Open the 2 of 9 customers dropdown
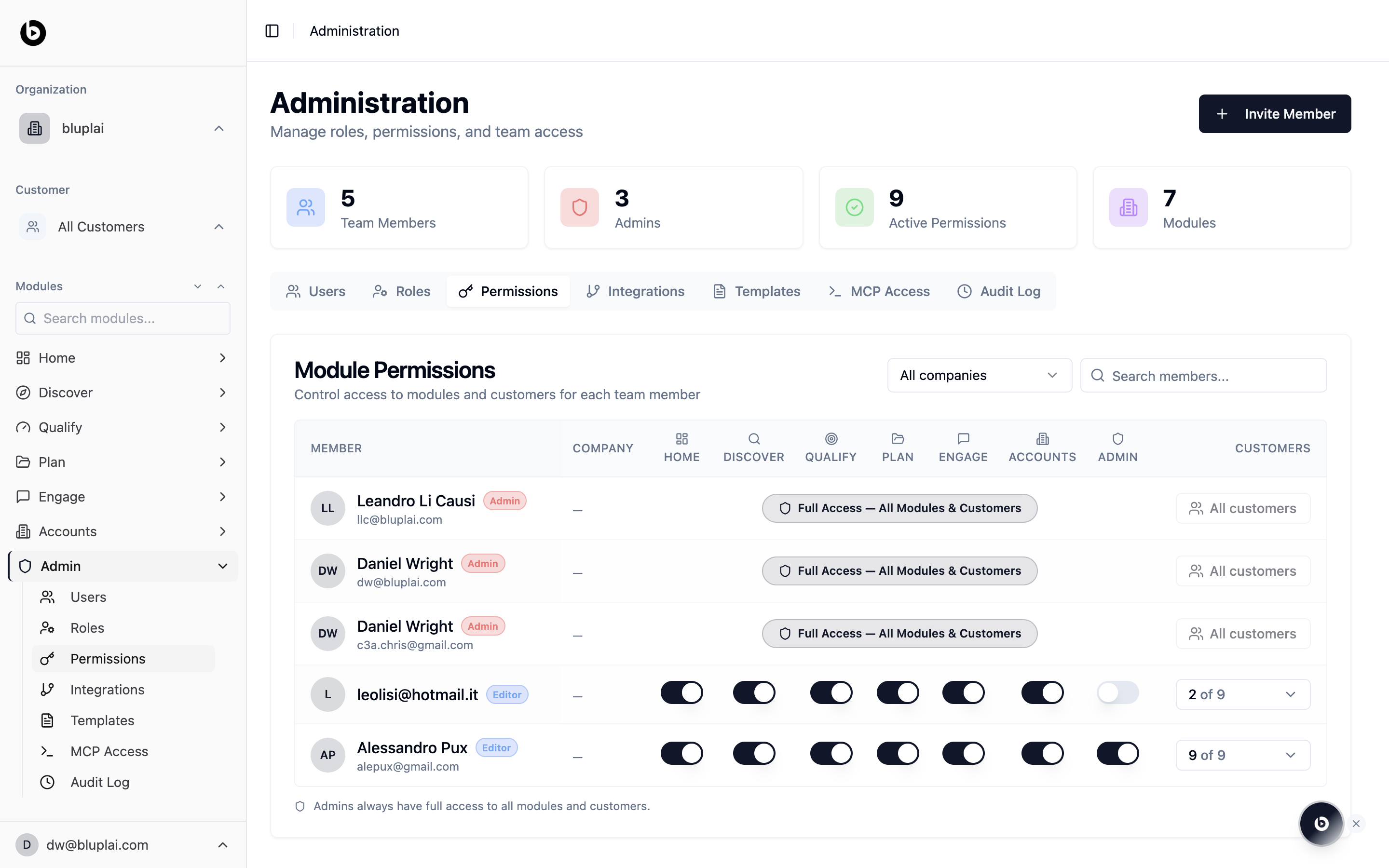1389x868 pixels. [x=1242, y=694]
